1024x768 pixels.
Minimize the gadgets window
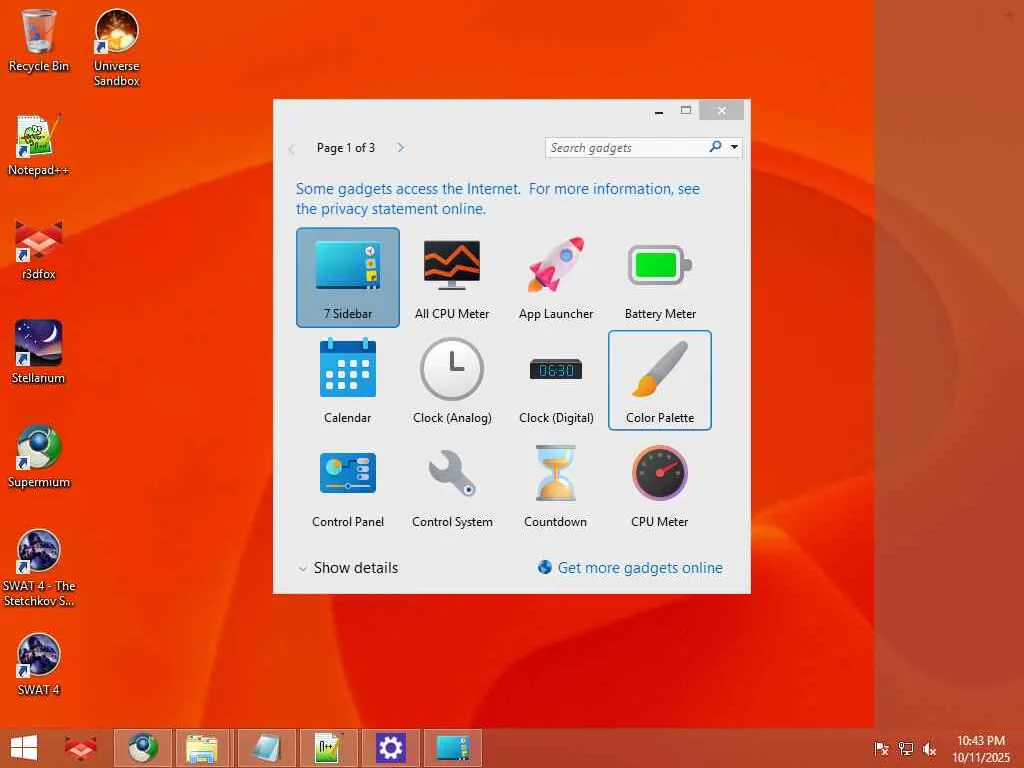coord(659,112)
